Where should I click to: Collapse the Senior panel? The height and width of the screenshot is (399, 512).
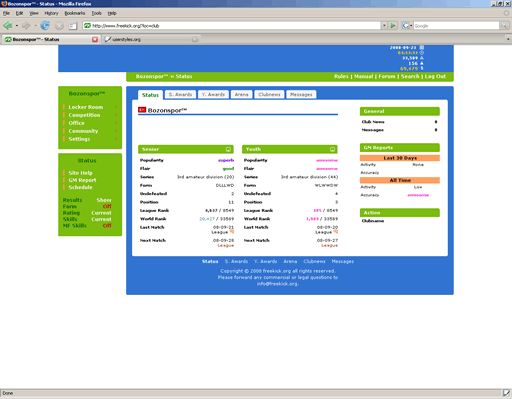228,149
